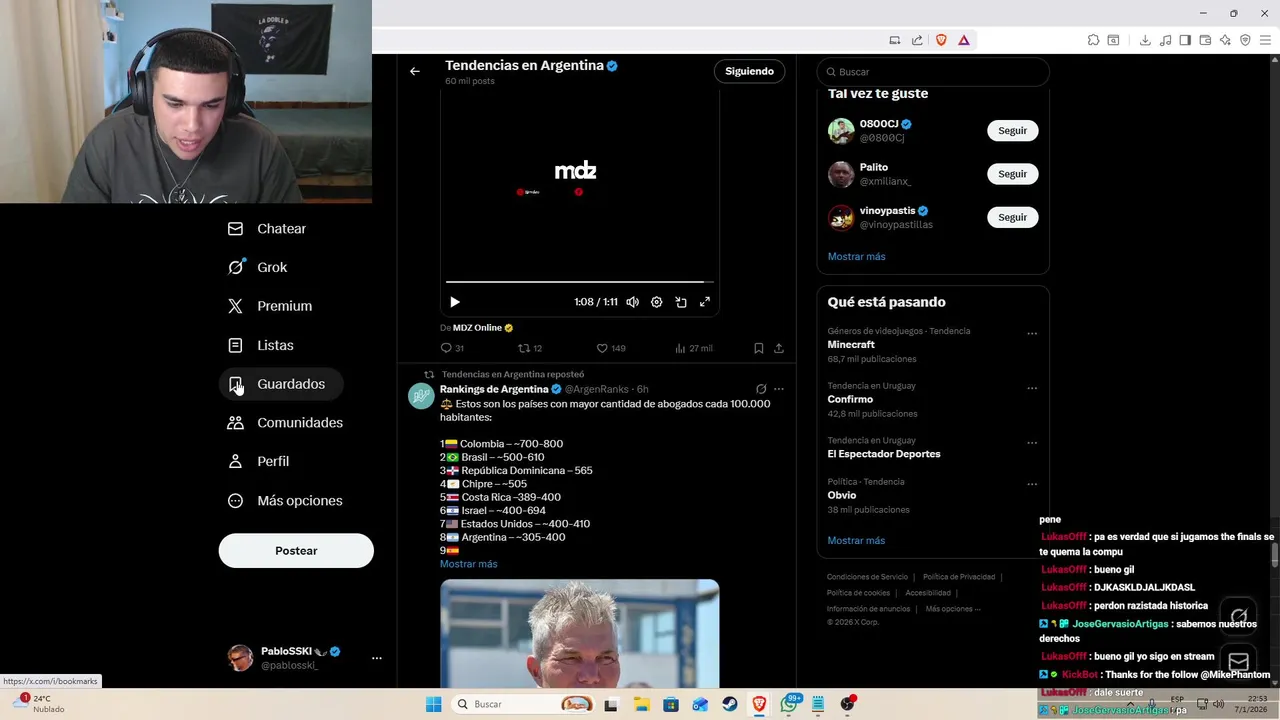This screenshot has height=720, width=1280.
Task: Open the browser extensions puzzle icon
Action: click(x=1093, y=40)
